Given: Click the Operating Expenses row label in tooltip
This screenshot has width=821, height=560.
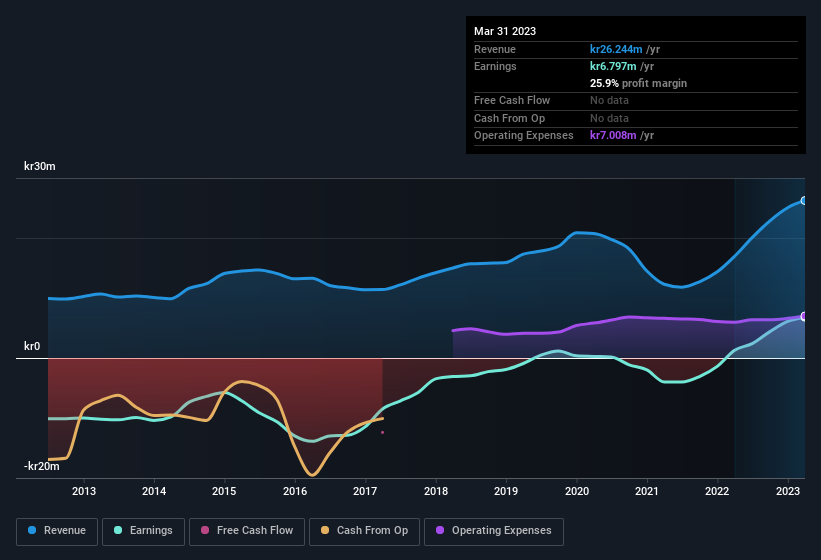Looking at the screenshot, I should coord(524,136).
